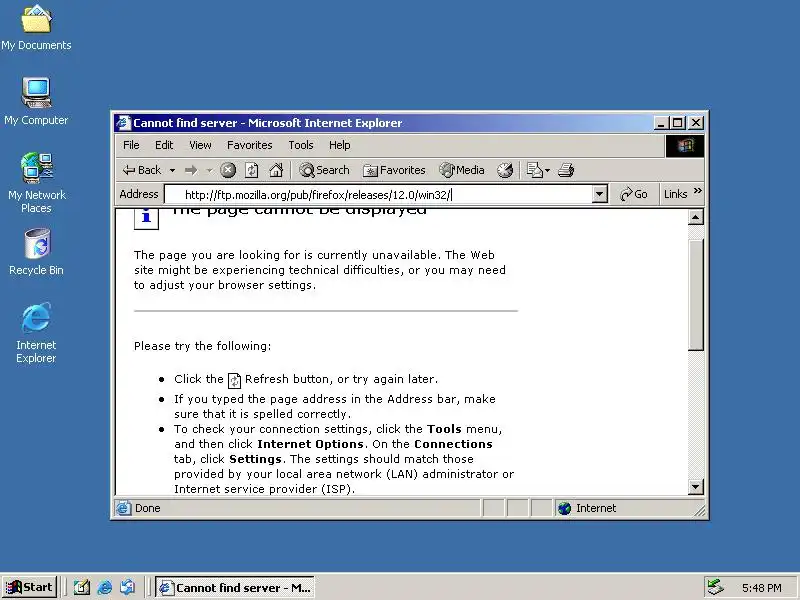Click the Windows logo throbber icon
This screenshot has height=600, width=800.
pos(685,146)
